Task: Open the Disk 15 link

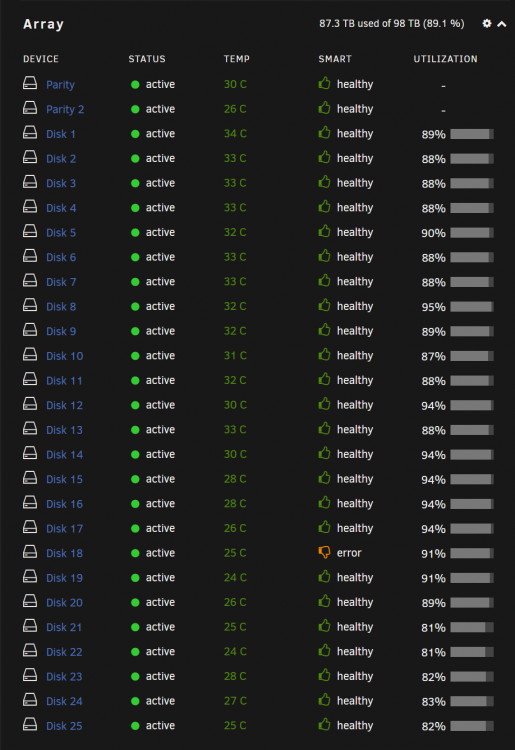Action: [x=65, y=479]
